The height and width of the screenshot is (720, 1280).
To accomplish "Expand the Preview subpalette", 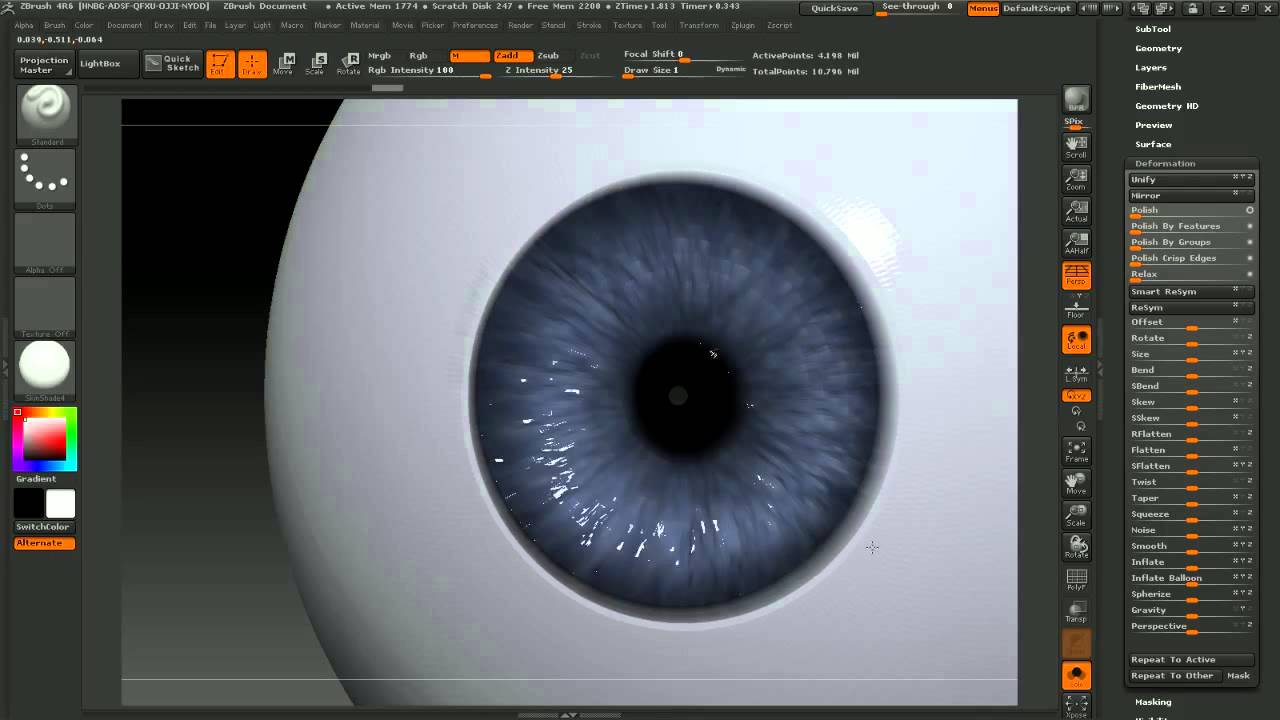I will click(x=1153, y=125).
